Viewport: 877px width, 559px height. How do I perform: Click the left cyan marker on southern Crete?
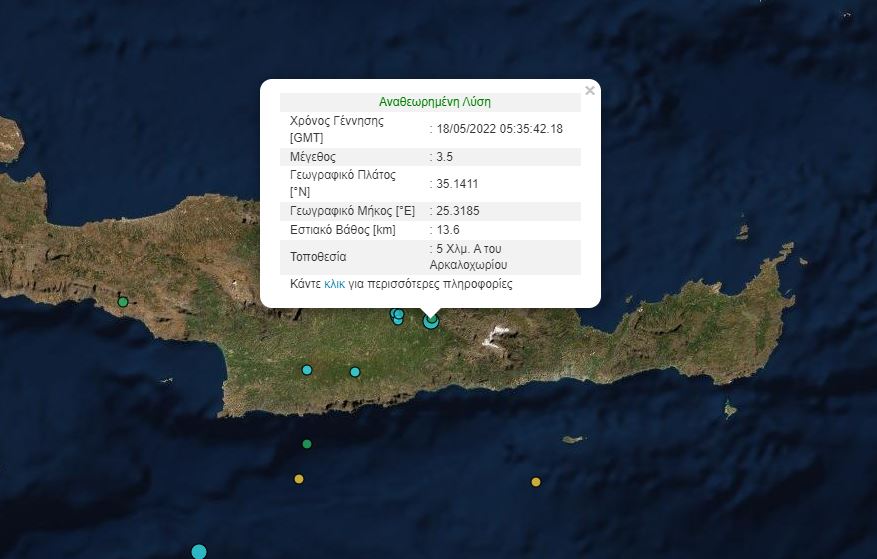coord(307,370)
